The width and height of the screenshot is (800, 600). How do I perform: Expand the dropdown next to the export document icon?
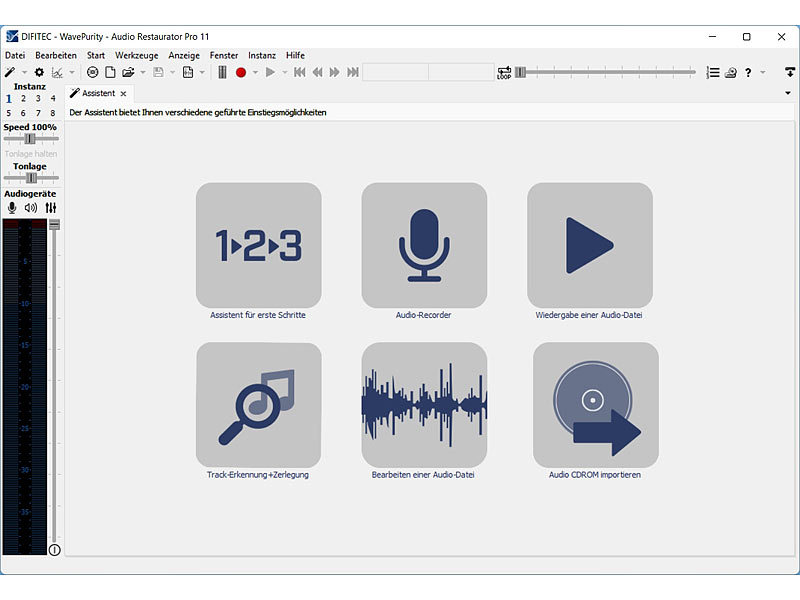[x=202, y=72]
